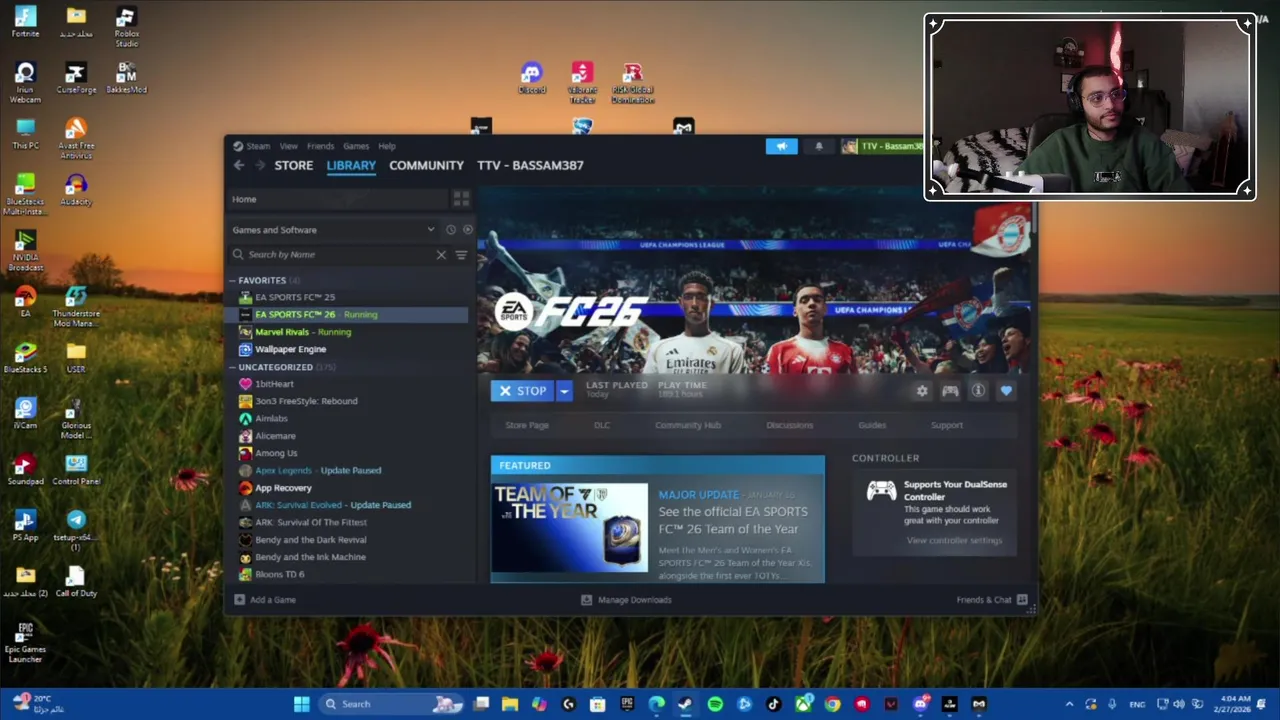This screenshot has height=720, width=1280.
Task: Click Add a Game plus icon
Action: tap(239, 600)
